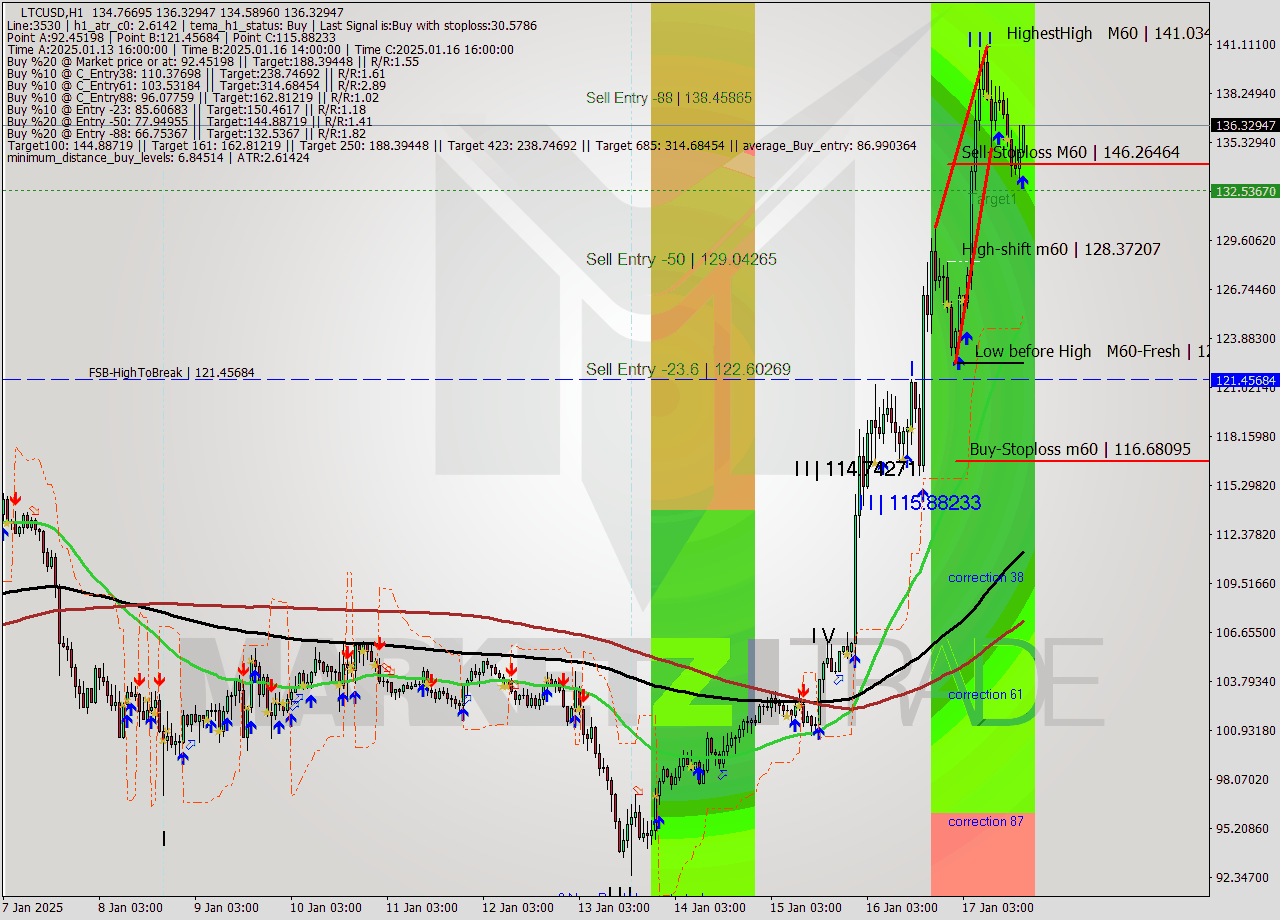
Task: Click the 'correction 87' zone label
Action: pyautogui.click(x=985, y=822)
